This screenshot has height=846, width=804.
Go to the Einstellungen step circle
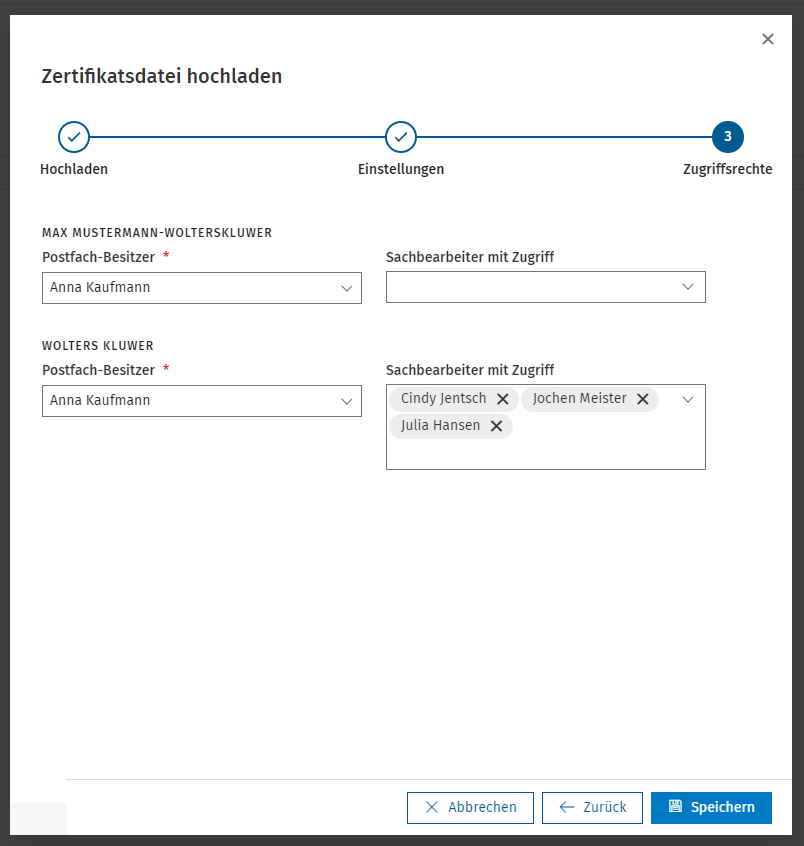pos(401,137)
